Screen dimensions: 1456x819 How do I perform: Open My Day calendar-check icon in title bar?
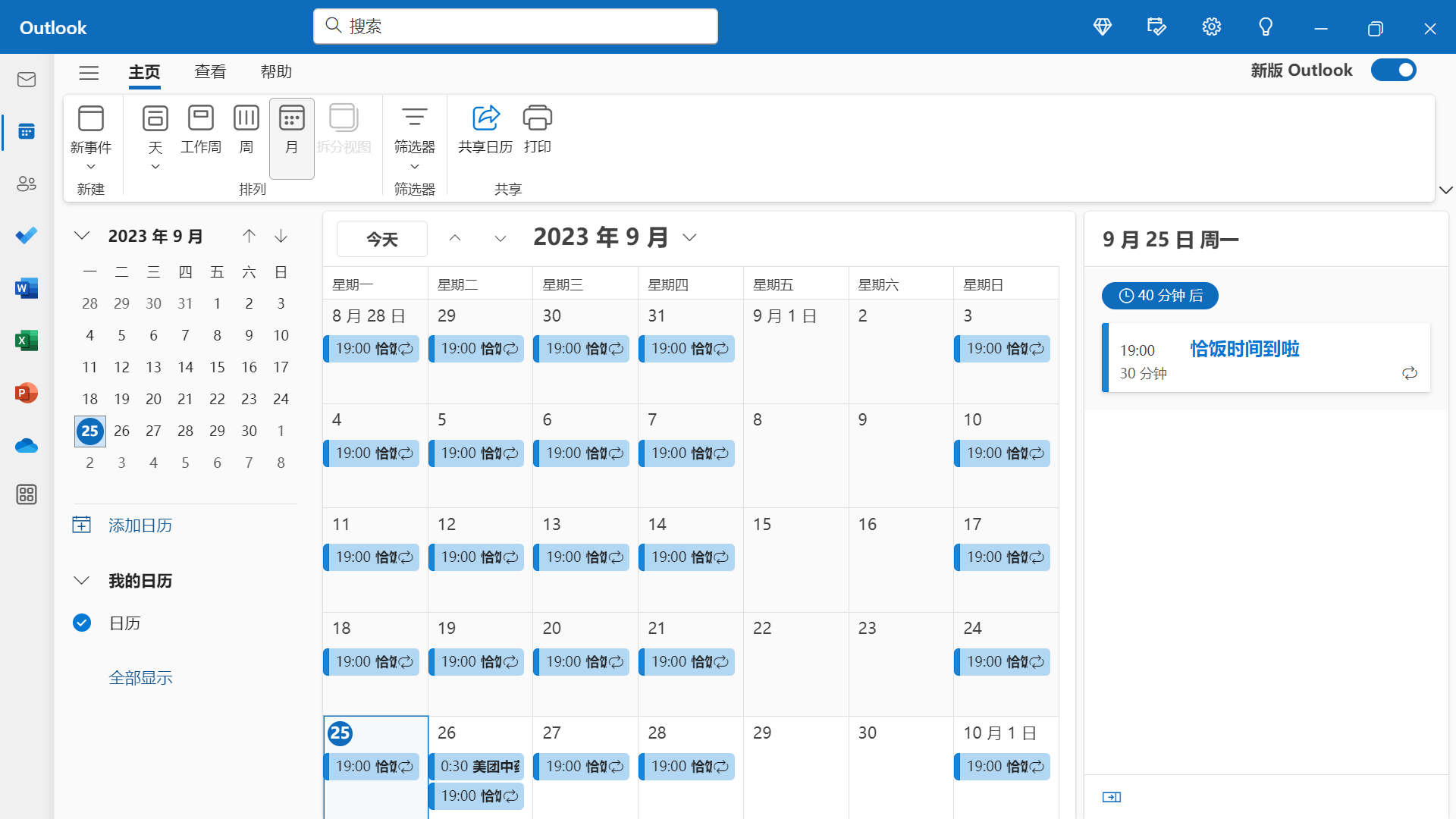pos(1157,27)
